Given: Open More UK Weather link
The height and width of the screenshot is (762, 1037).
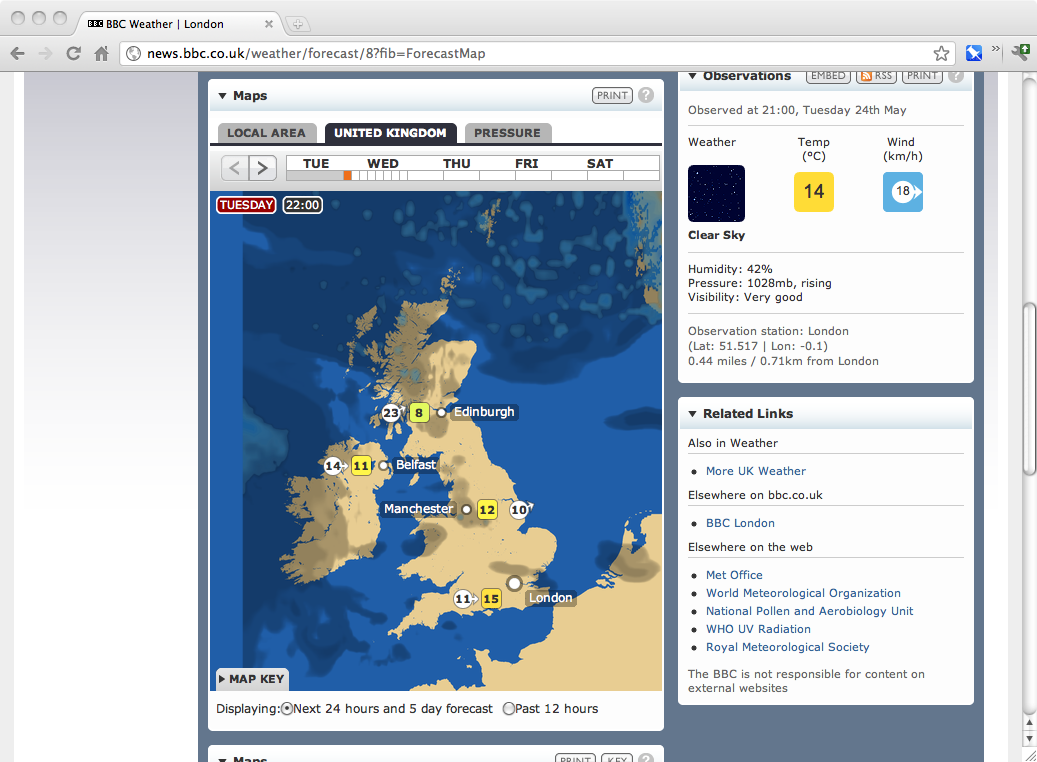Looking at the screenshot, I should (x=756, y=471).
